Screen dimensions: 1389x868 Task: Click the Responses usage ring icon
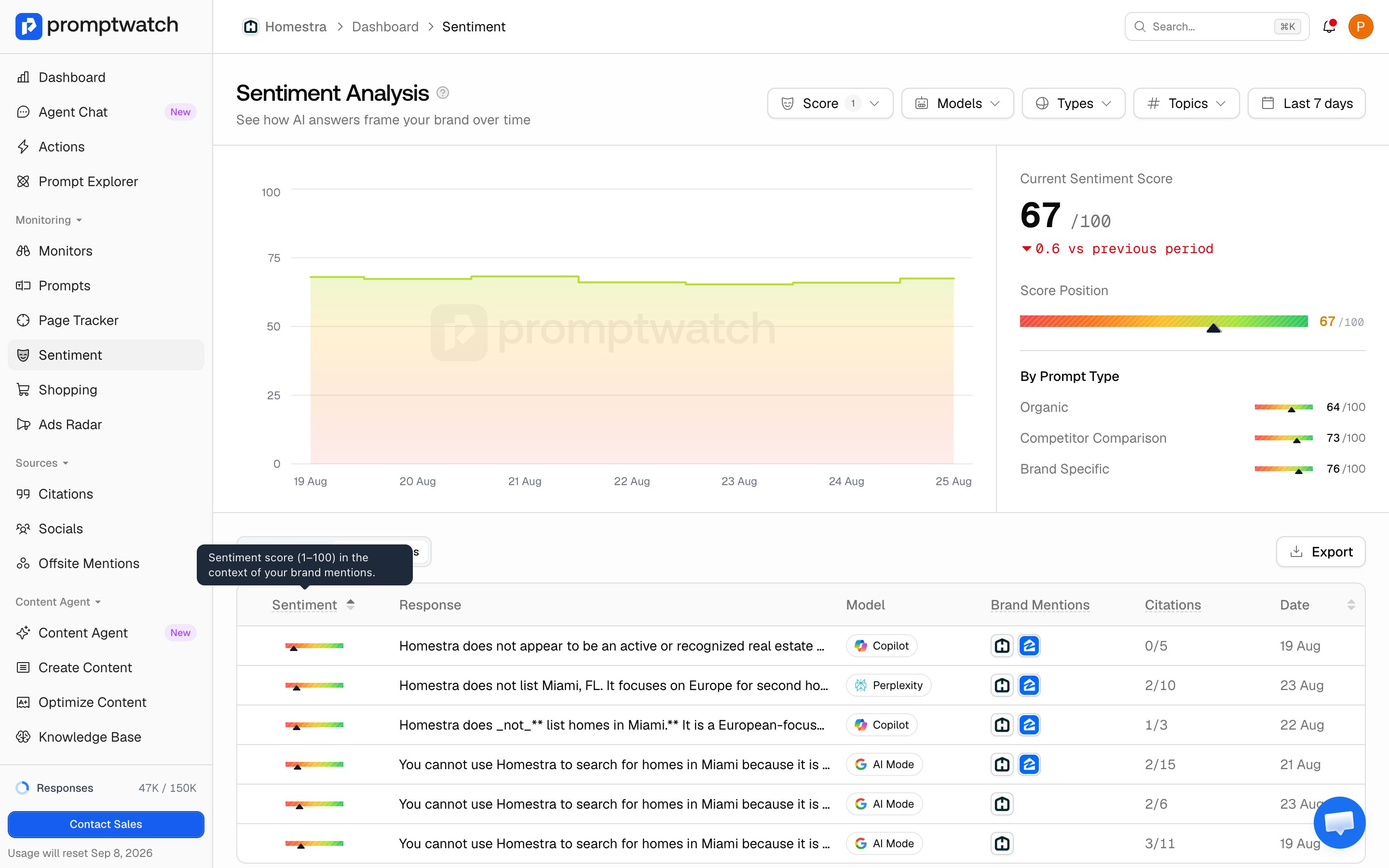coord(22,787)
